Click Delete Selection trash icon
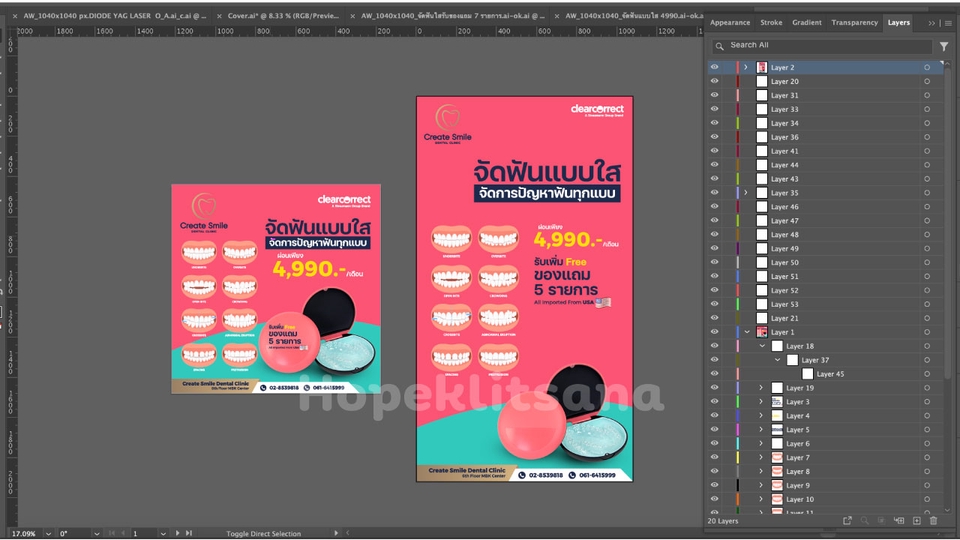Screen dimensions: 960x540 point(934,520)
